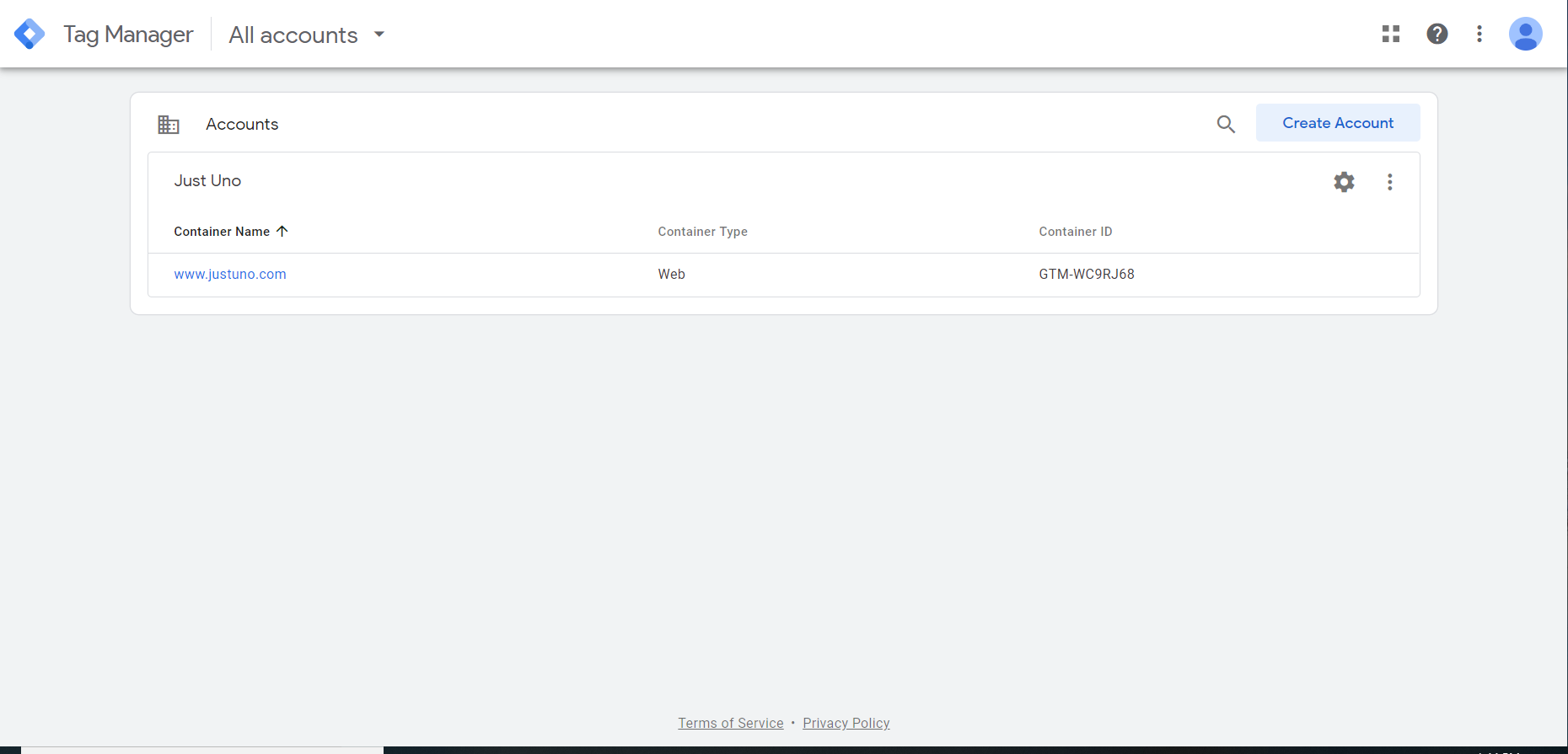This screenshot has height=754, width=1568.
Task: Sort by Container Name column
Action: click(x=222, y=232)
